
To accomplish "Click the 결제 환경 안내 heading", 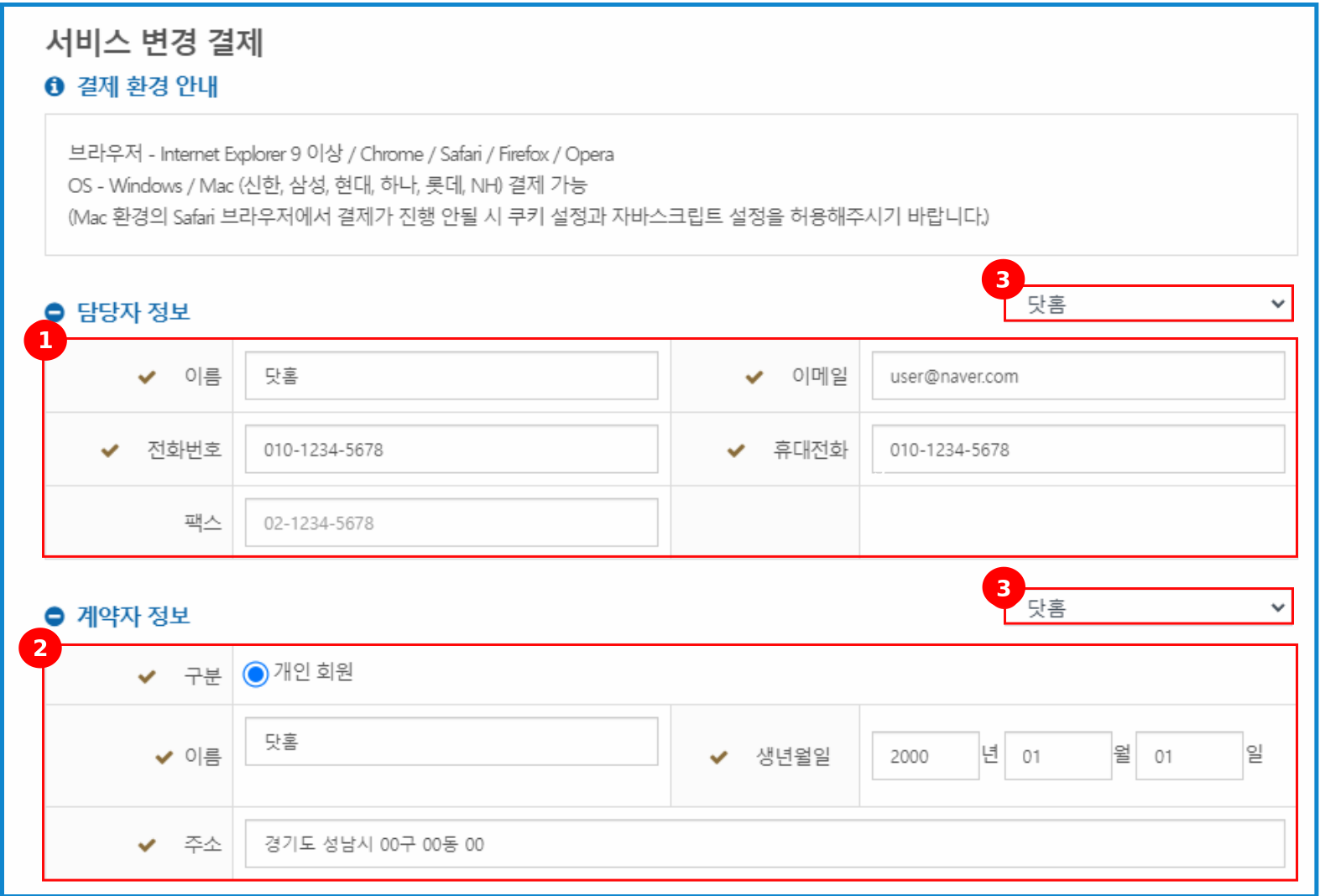I will [148, 86].
